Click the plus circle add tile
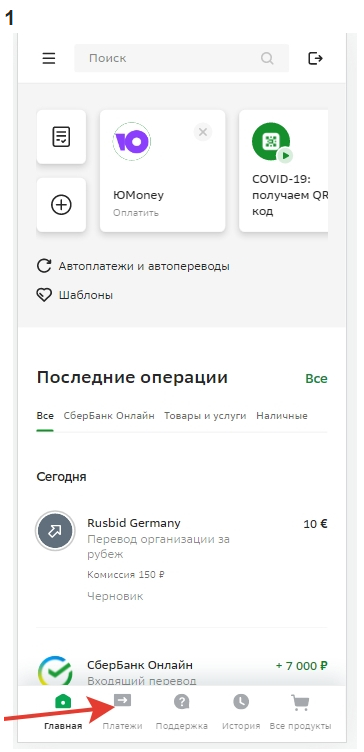364x752 pixels. coord(61,205)
